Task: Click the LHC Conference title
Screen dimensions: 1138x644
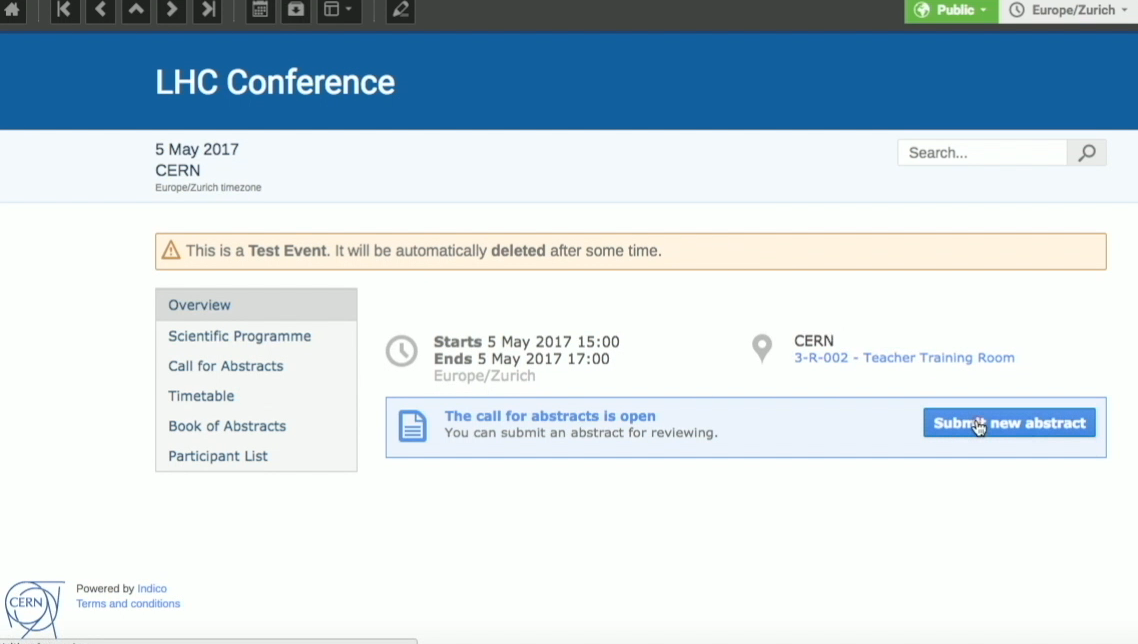Action: (275, 82)
